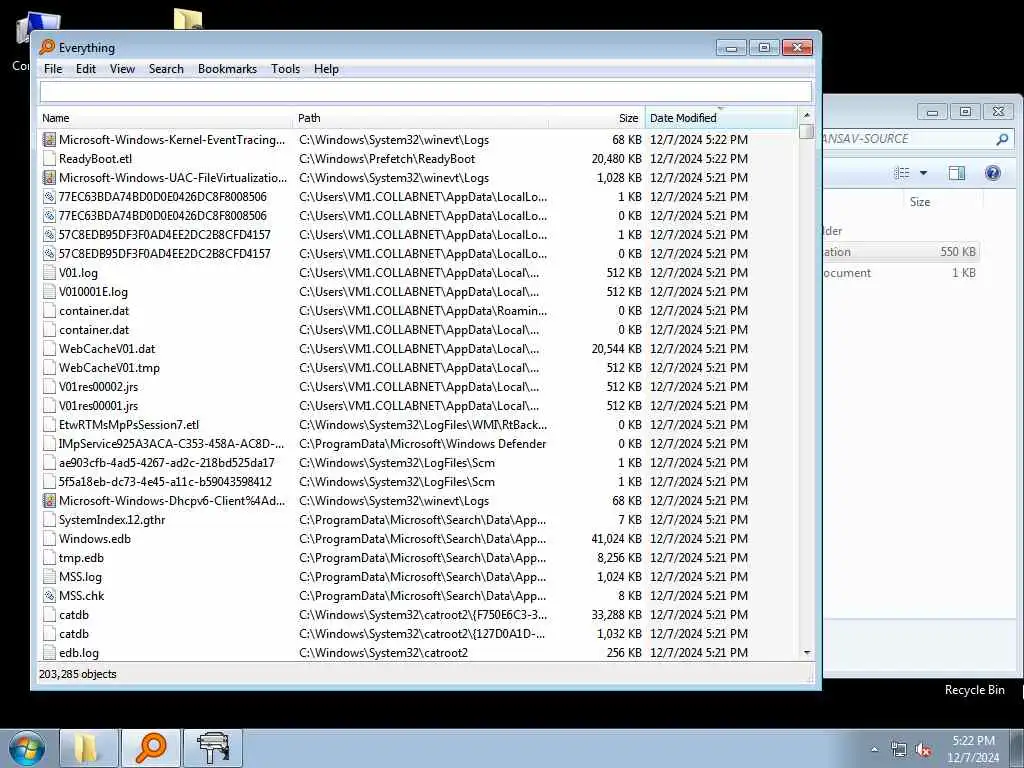Open the Help menu
Viewport: 1024px width, 768px height.
pyautogui.click(x=326, y=69)
